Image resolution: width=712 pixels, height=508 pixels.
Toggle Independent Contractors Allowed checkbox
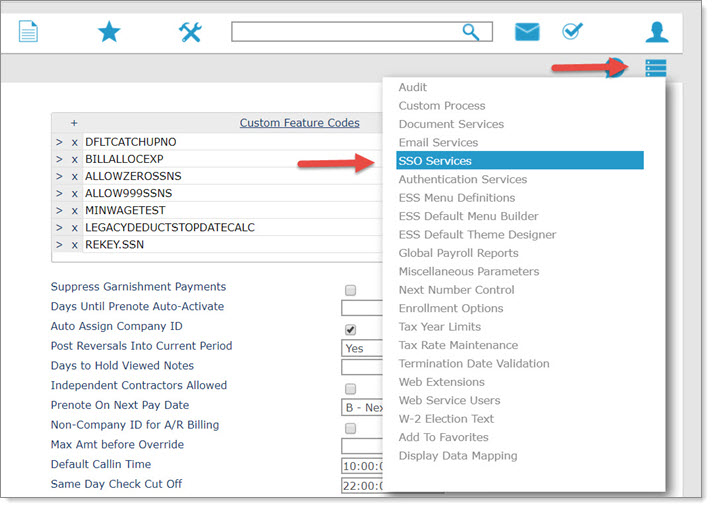click(x=350, y=388)
